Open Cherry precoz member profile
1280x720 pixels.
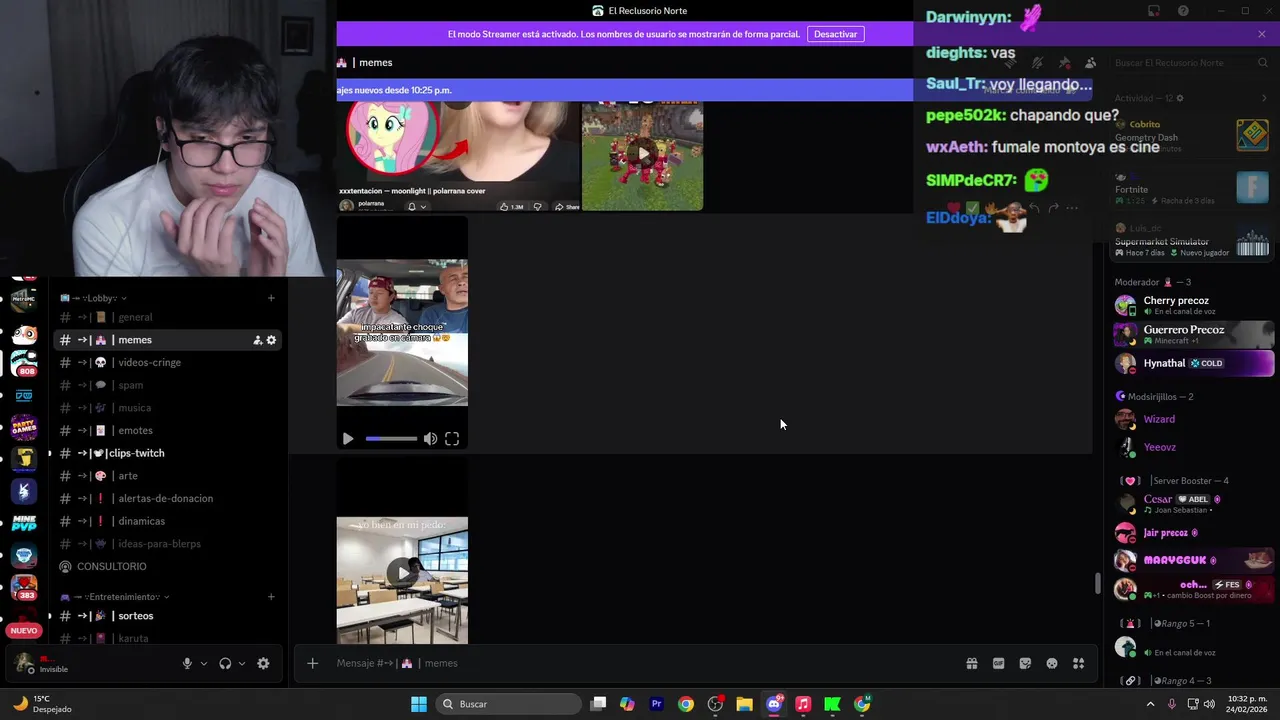(x=1192, y=305)
